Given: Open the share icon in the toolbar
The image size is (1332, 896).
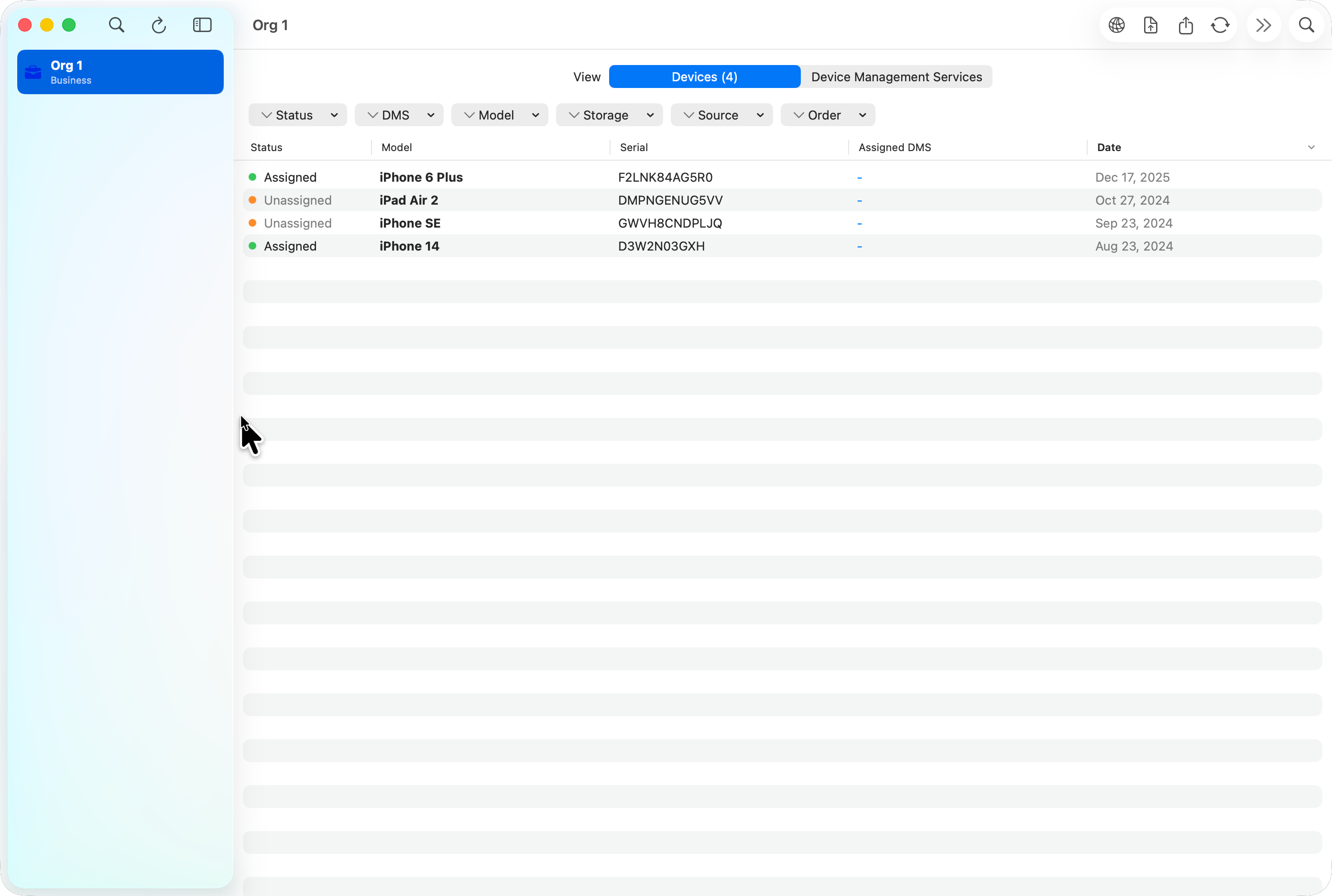Looking at the screenshot, I should 1185,25.
